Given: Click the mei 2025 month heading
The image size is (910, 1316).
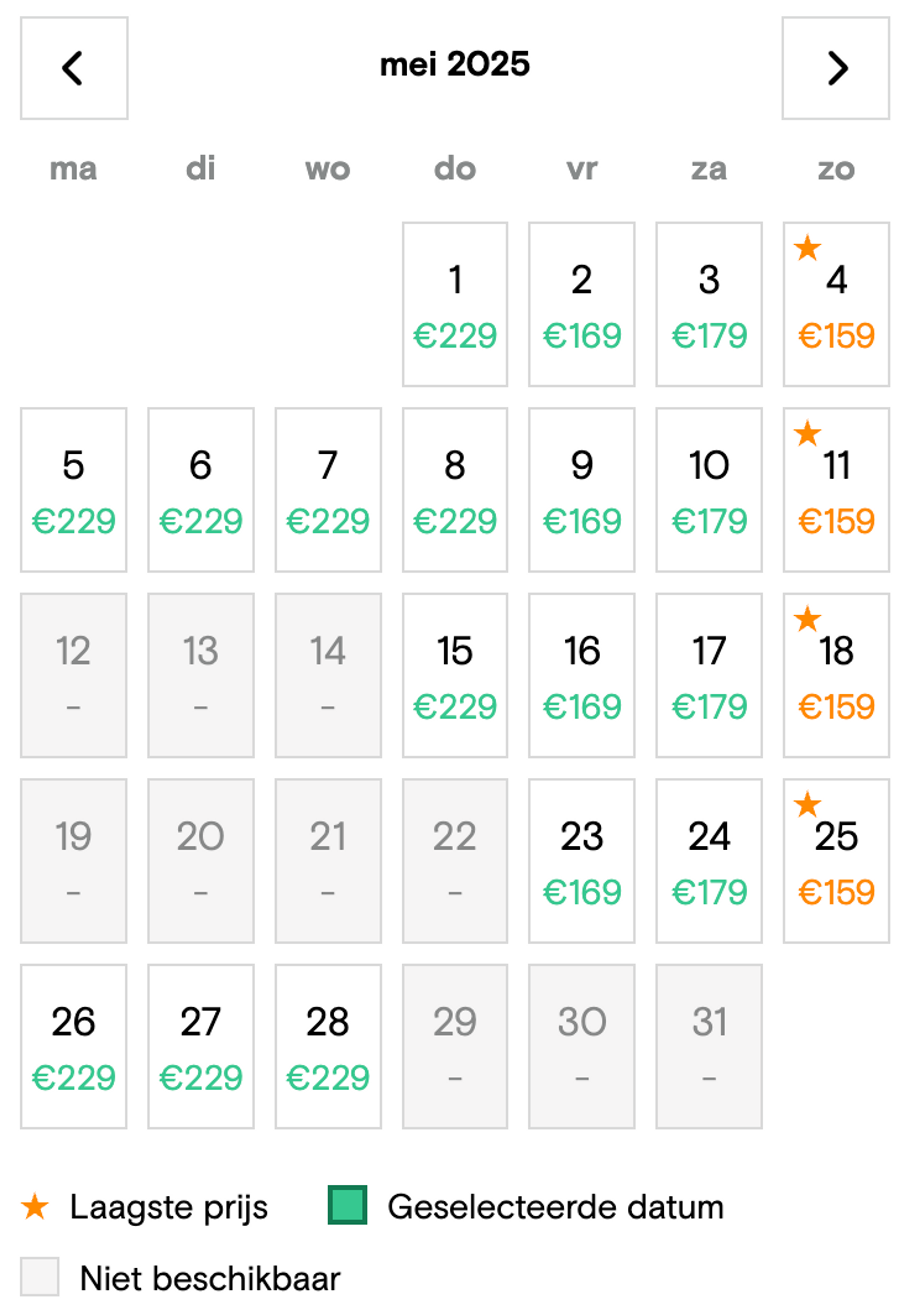Looking at the screenshot, I should click(455, 64).
